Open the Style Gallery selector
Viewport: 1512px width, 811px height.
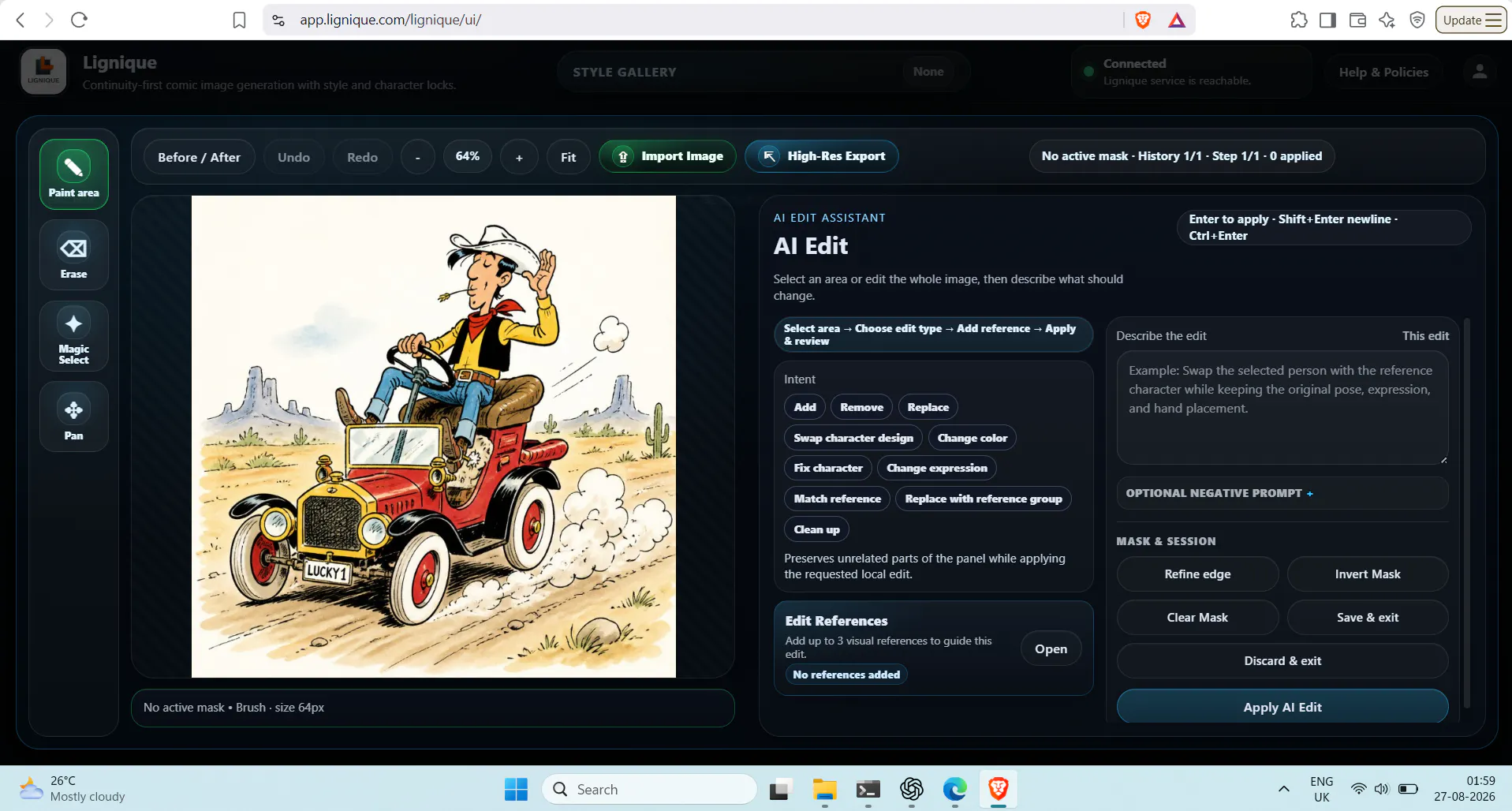click(x=763, y=72)
